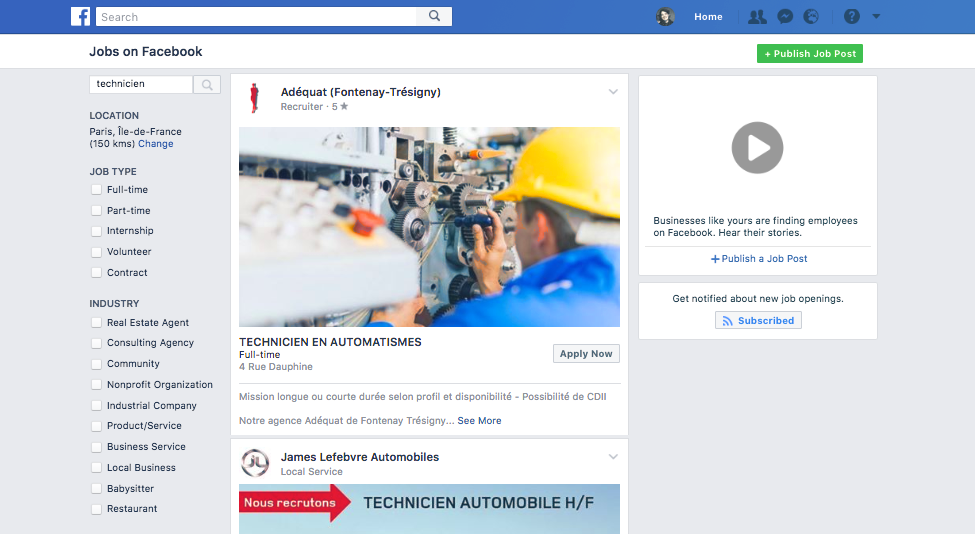Check Restaurant industry

click(96, 509)
